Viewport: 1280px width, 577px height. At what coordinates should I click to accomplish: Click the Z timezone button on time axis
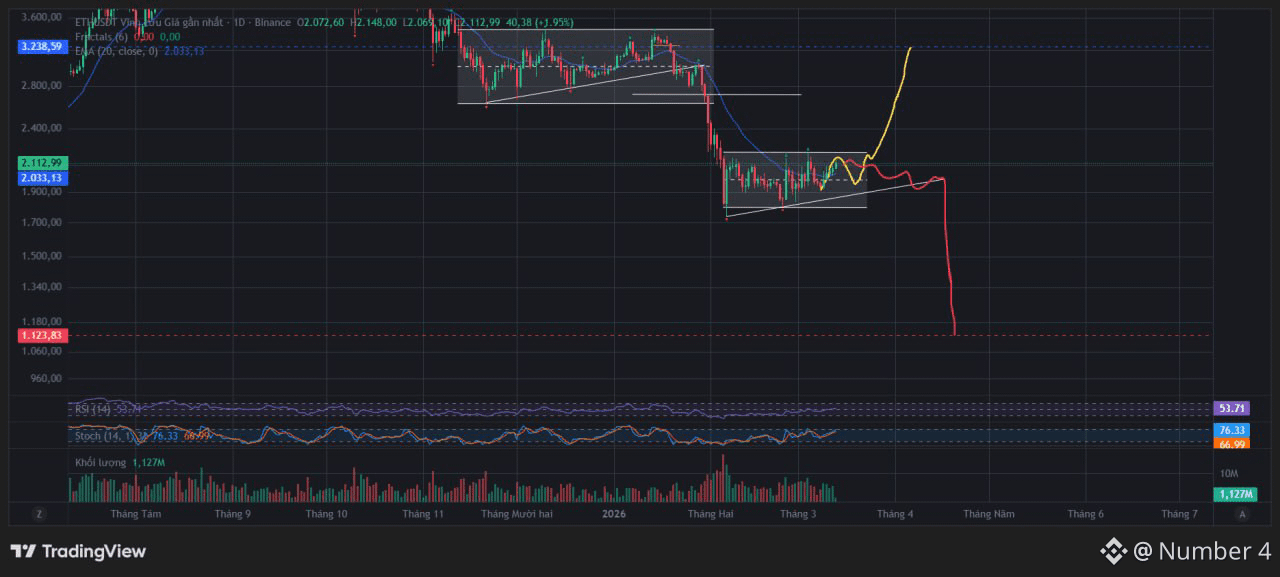[x=38, y=514]
